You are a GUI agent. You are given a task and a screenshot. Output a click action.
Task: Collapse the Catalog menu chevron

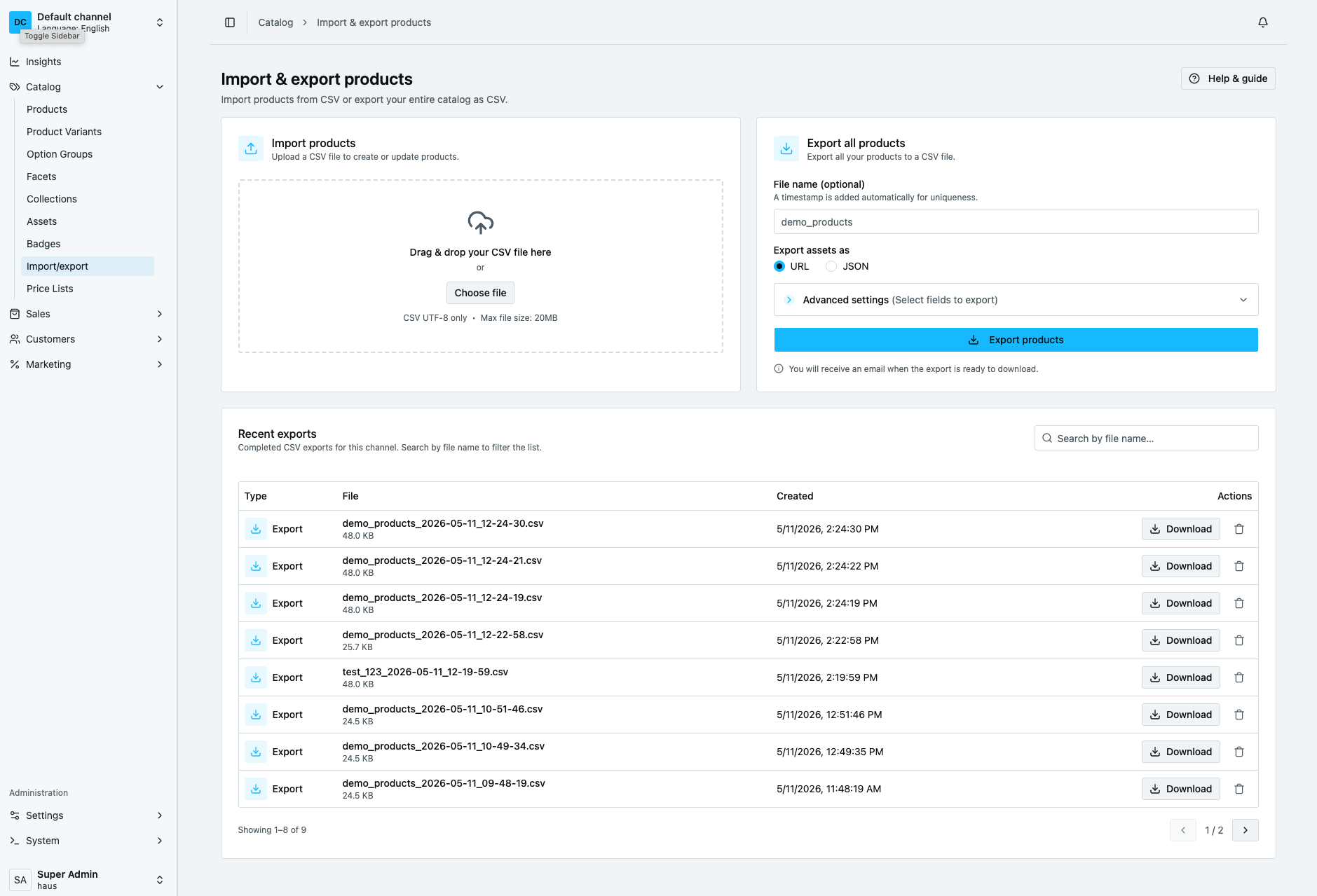click(x=160, y=87)
